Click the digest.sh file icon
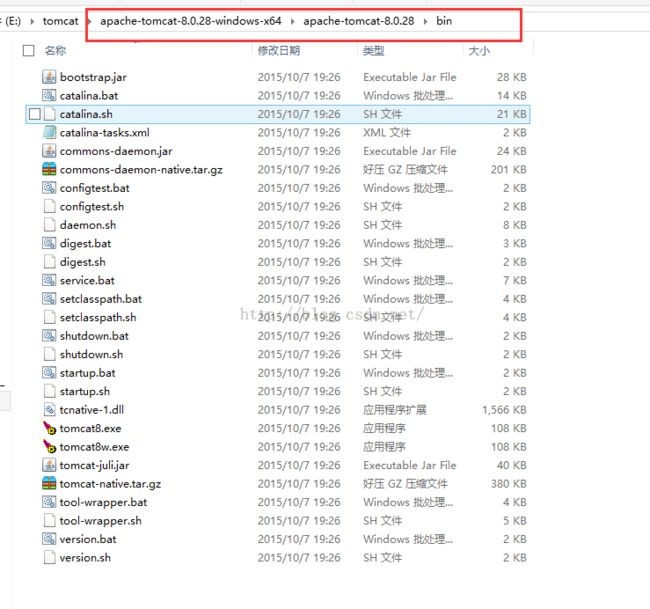The image size is (650, 609). (49, 262)
